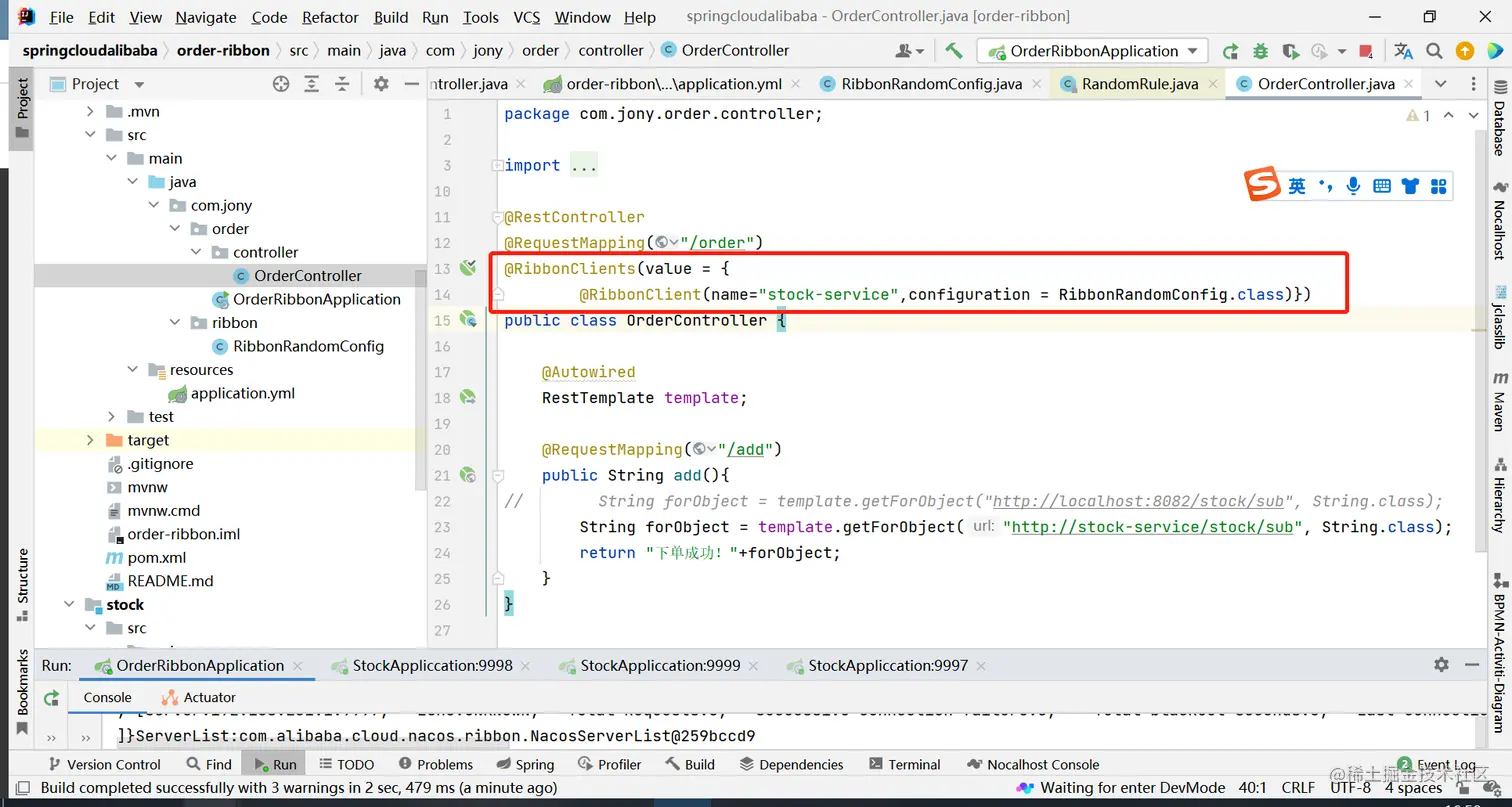
Task: Open Run panel settings gear
Action: coord(1441,664)
